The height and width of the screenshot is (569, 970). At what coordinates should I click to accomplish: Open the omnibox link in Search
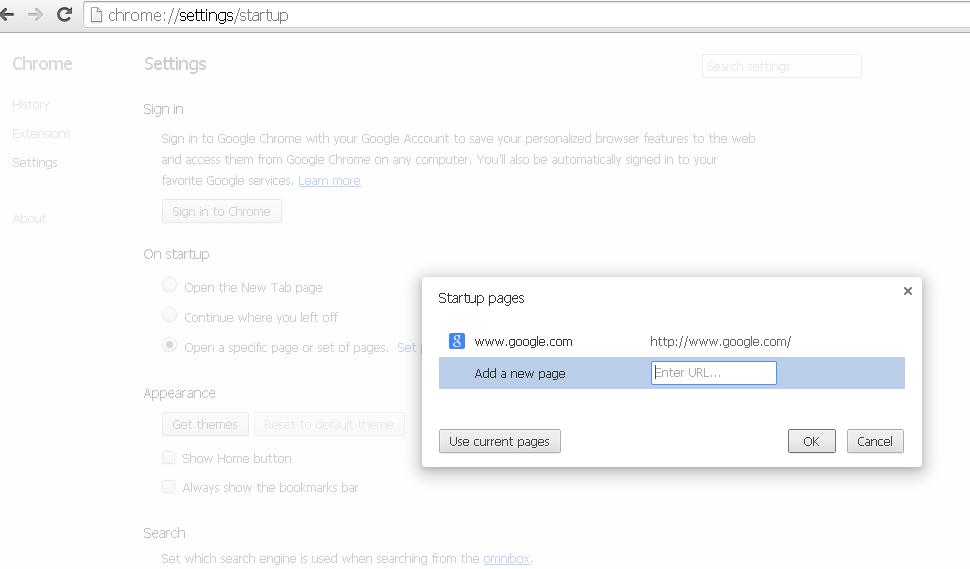tap(506, 558)
